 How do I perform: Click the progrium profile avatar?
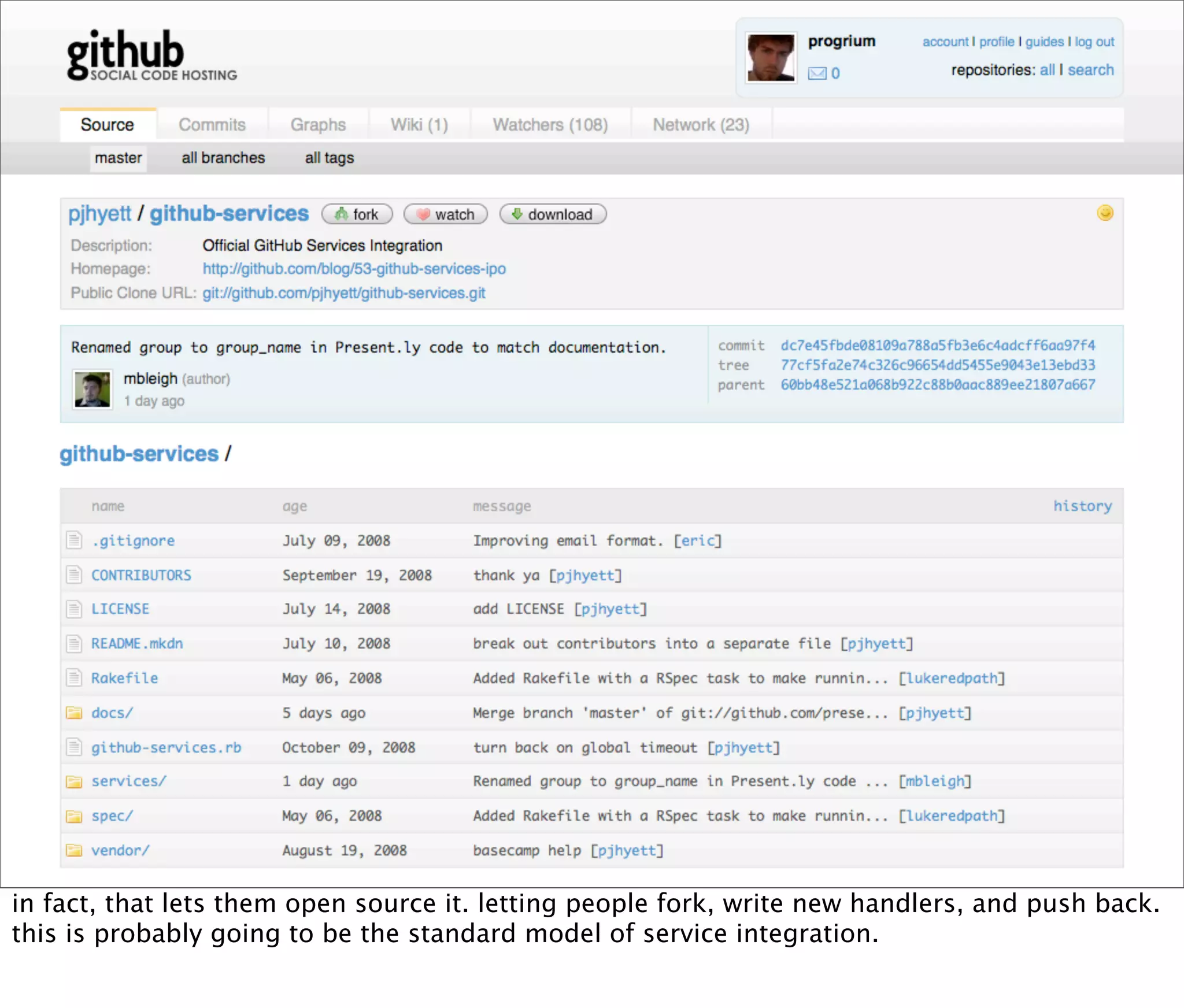coord(771,57)
